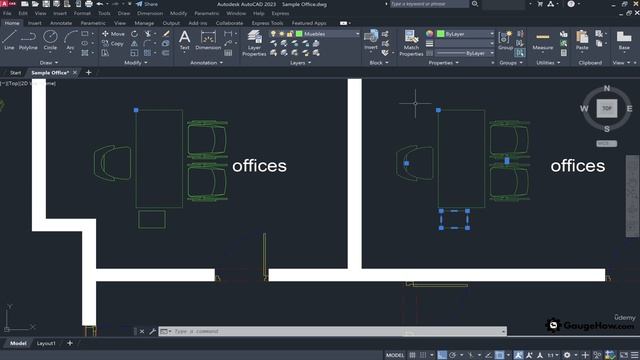This screenshot has width=640, height=360.
Task: Click the search magnifier icon in title bar
Action: click(475, 4)
